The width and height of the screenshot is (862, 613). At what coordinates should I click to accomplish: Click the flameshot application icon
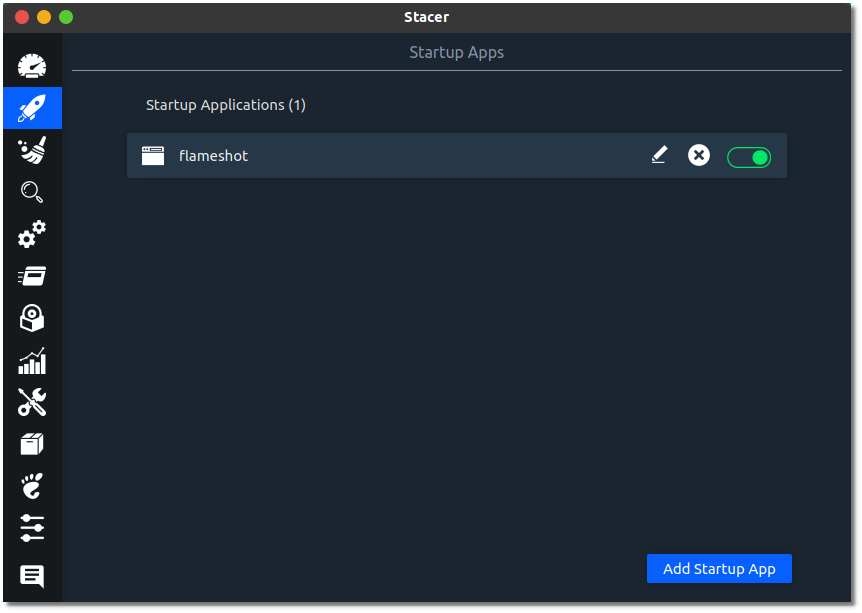152,155
